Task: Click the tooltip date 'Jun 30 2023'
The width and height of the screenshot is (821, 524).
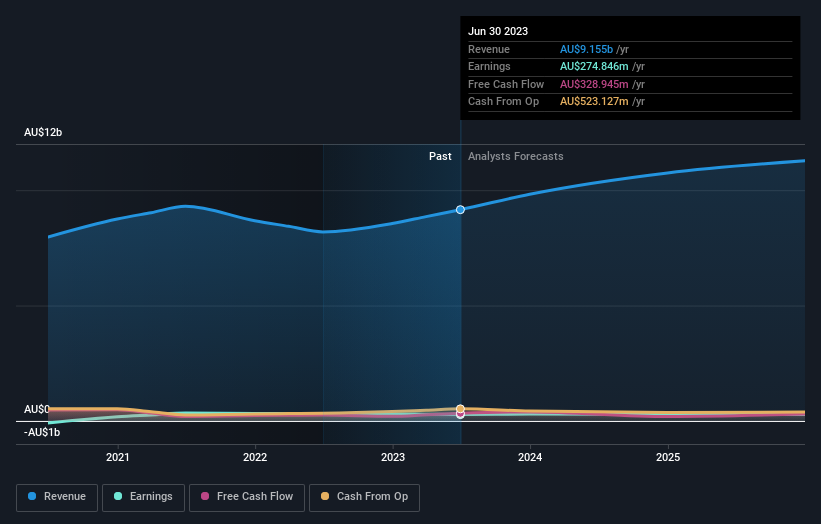Action: pos(498,31)
